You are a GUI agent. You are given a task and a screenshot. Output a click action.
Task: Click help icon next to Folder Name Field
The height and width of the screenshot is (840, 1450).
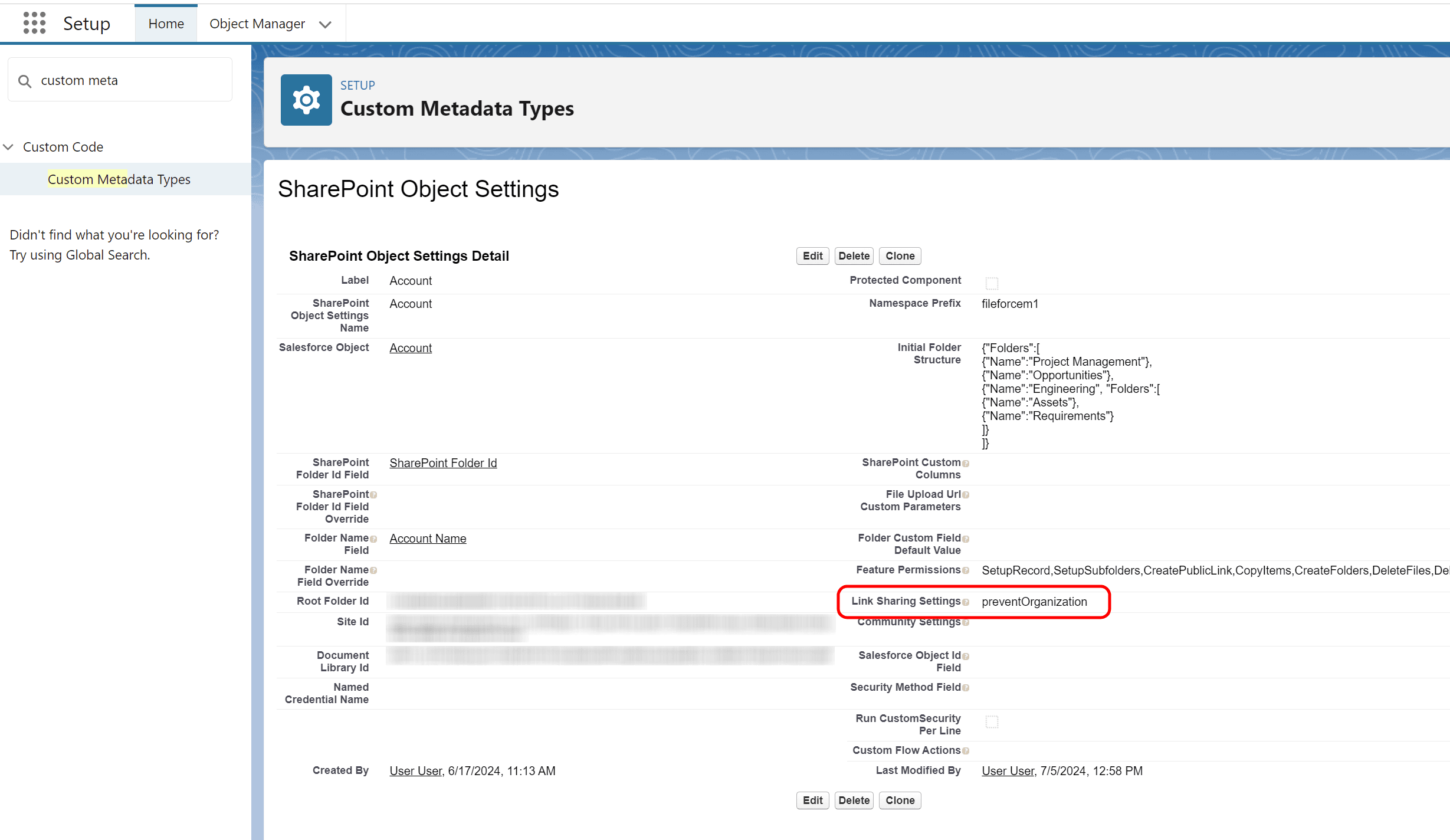[x=375, y=539]
